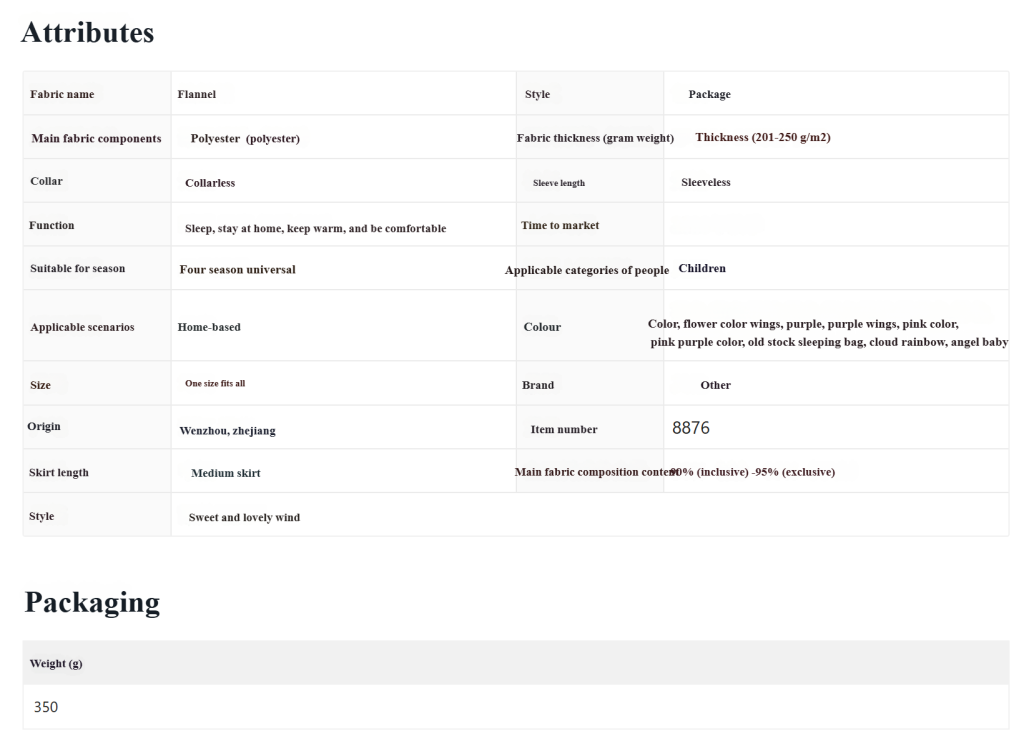Click the Brand value Other
This screenshot has width=1024, height=744.
click(715, 385)
